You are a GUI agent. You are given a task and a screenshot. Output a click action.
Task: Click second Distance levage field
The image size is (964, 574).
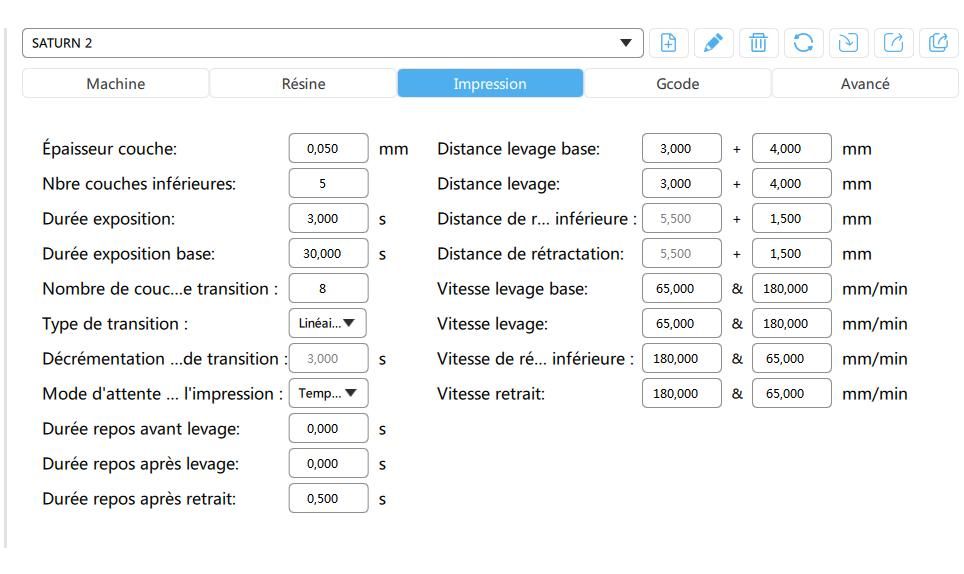coord(791,183)
